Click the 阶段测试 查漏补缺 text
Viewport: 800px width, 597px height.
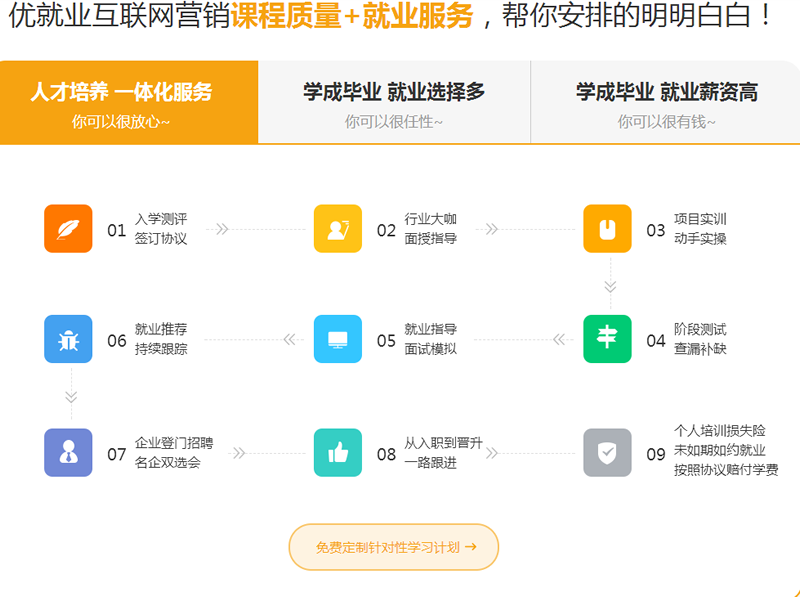(700, 339)
